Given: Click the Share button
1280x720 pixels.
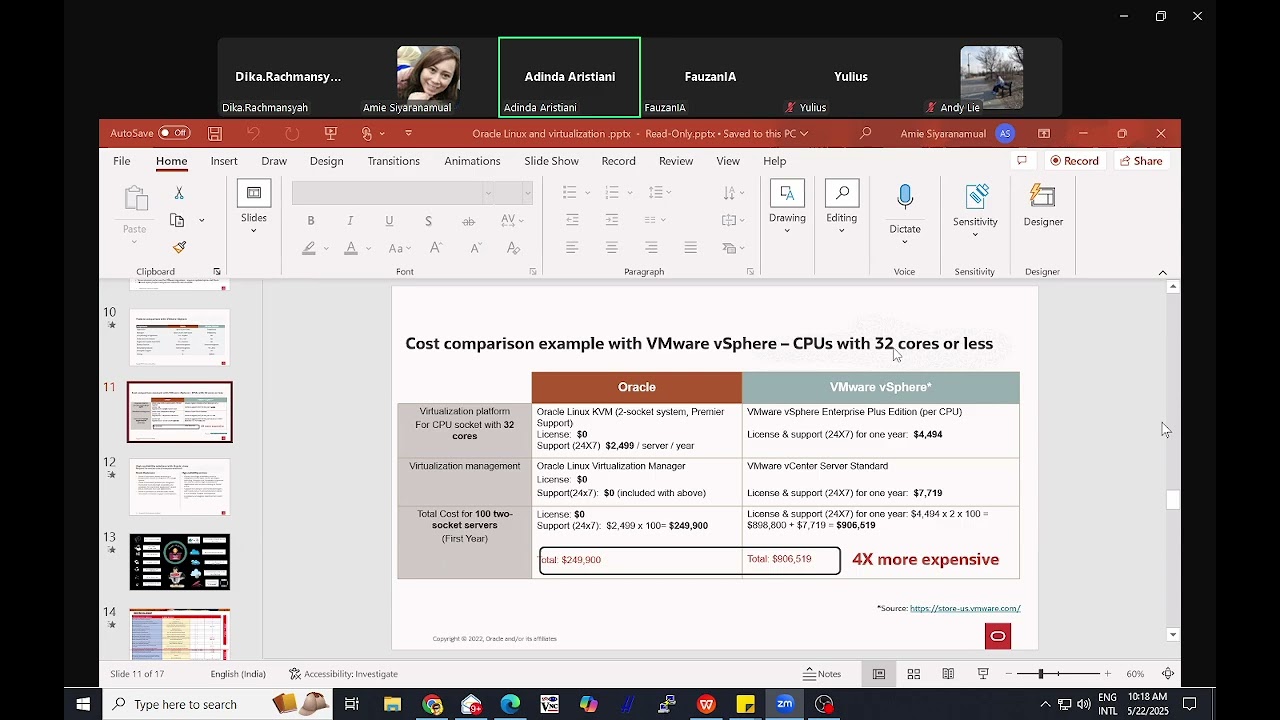Looking at the screenshot, I should (x=1141, y=161).
